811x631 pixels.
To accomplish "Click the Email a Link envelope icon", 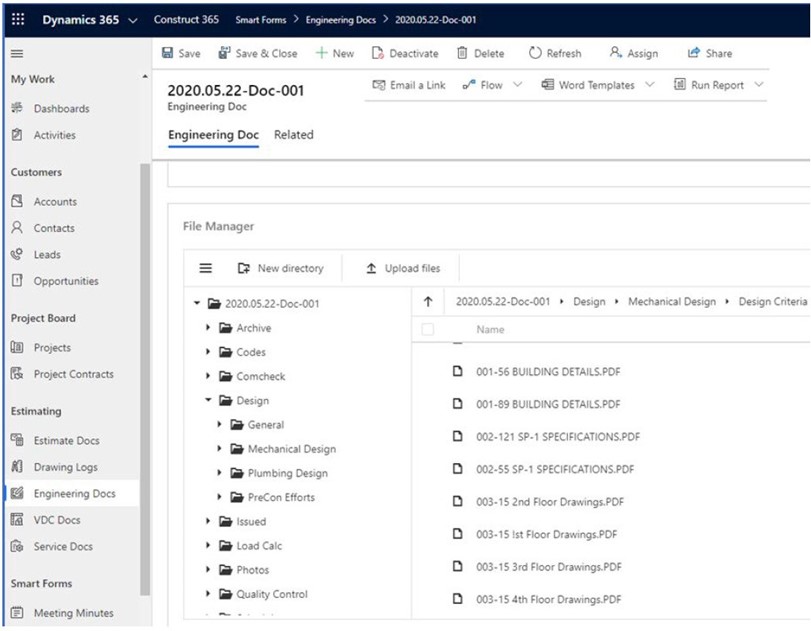I will click(x=379, y=85).
